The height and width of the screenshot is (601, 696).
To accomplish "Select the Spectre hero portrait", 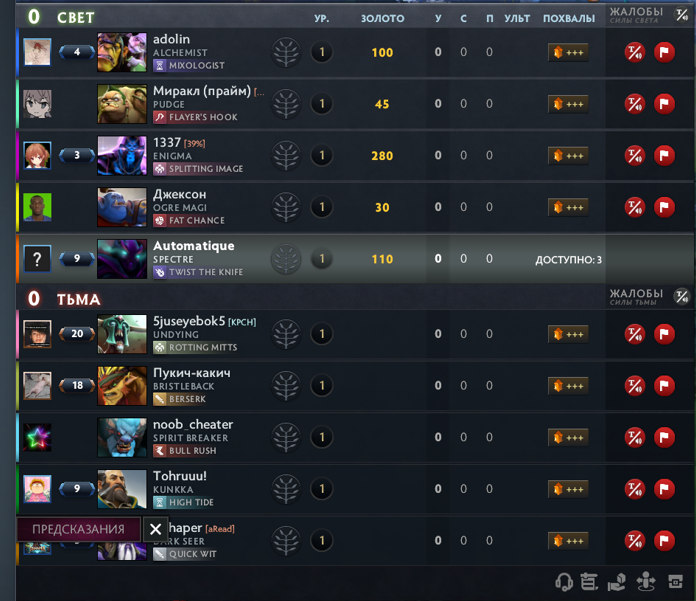I will tap(122, 259).
